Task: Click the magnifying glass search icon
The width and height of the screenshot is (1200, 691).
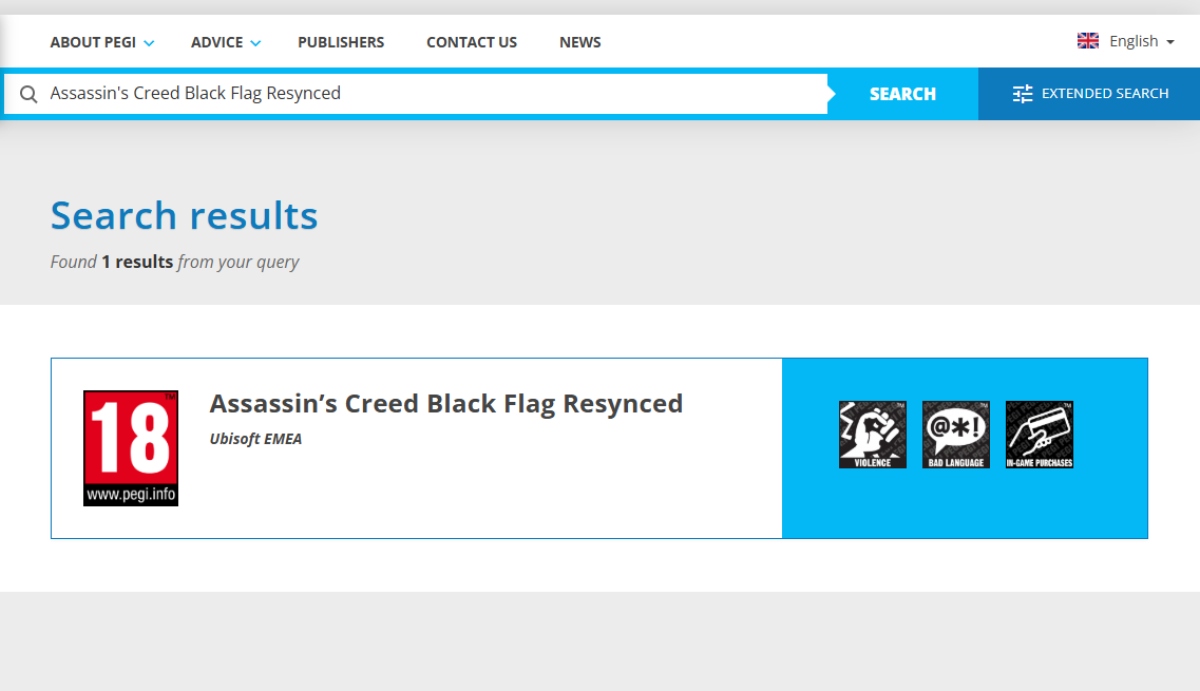Action: pyautogui.click(x=29, y=94)
